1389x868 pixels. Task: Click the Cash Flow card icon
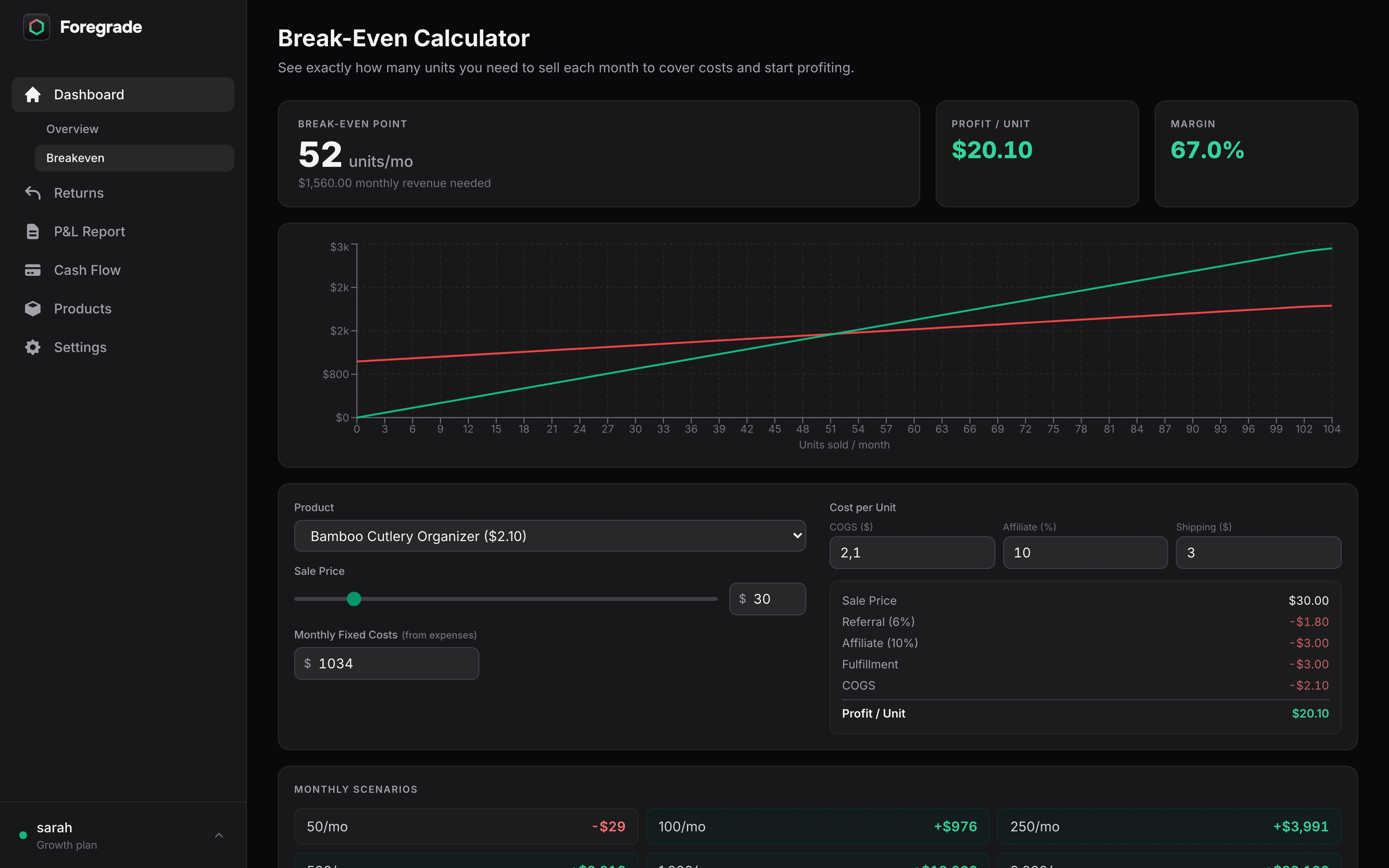click(33, 270)
